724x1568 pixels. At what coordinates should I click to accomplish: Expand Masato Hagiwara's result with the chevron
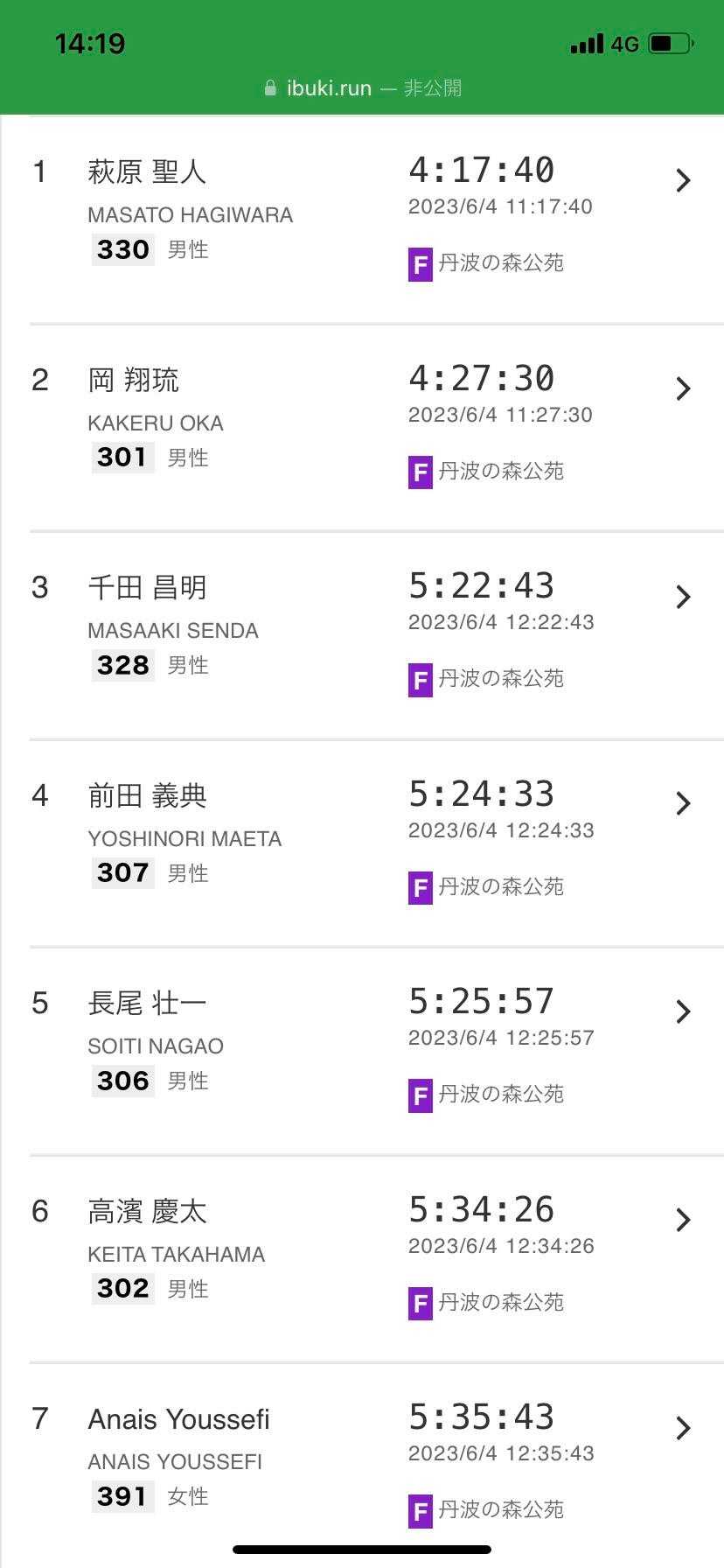point(684,180)
